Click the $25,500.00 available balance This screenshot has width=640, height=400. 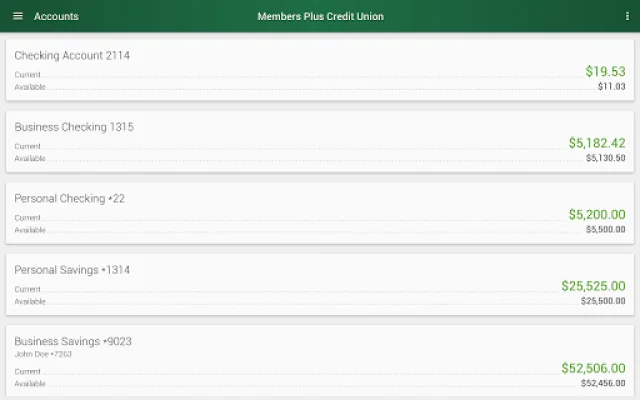[603, 301]
